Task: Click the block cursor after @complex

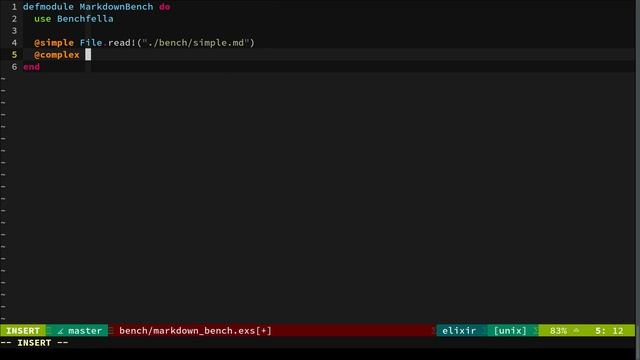Action: tap(88, 55)
